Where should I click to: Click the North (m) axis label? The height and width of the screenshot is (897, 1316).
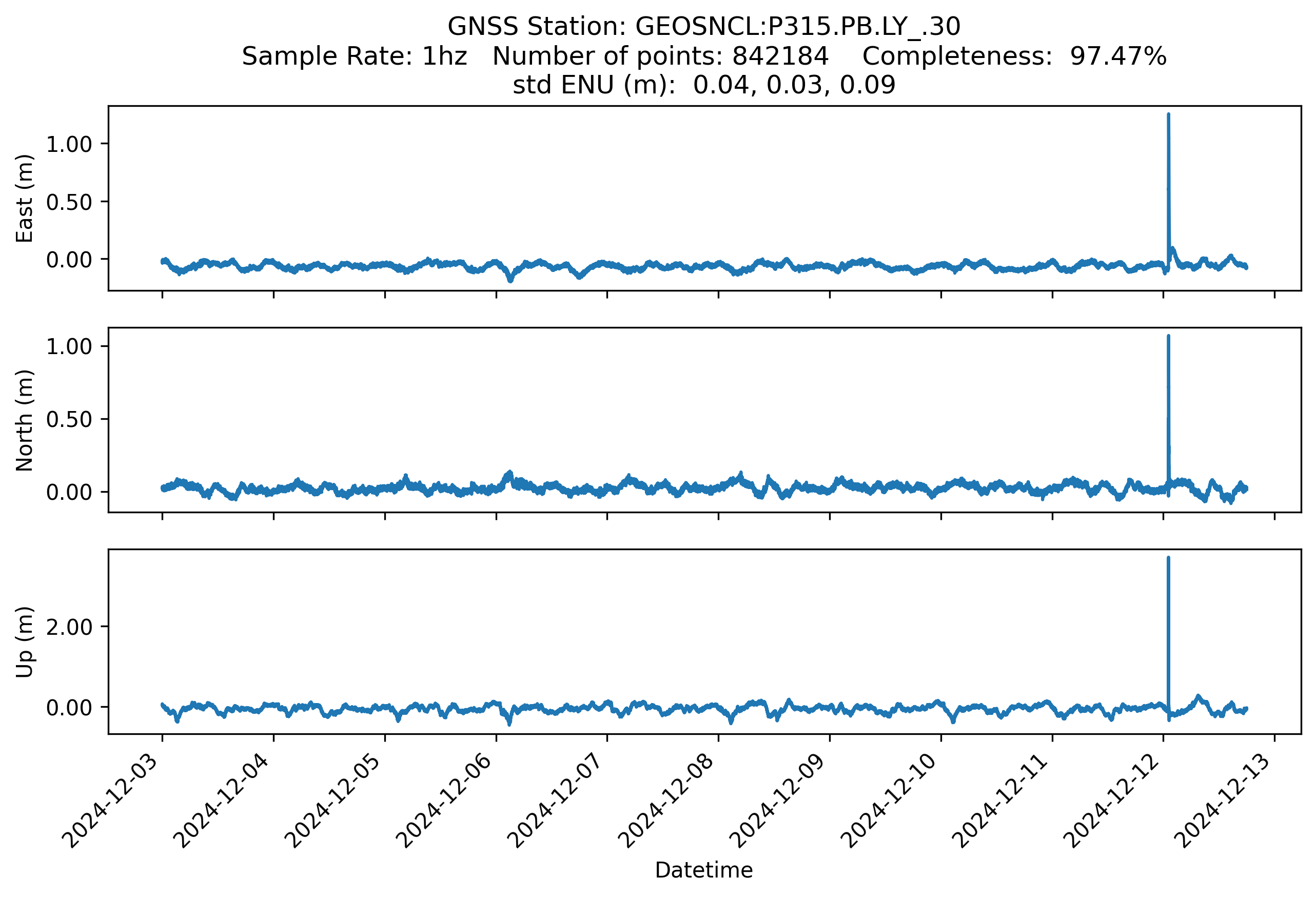pyautogui.click(x=24, y=420)
